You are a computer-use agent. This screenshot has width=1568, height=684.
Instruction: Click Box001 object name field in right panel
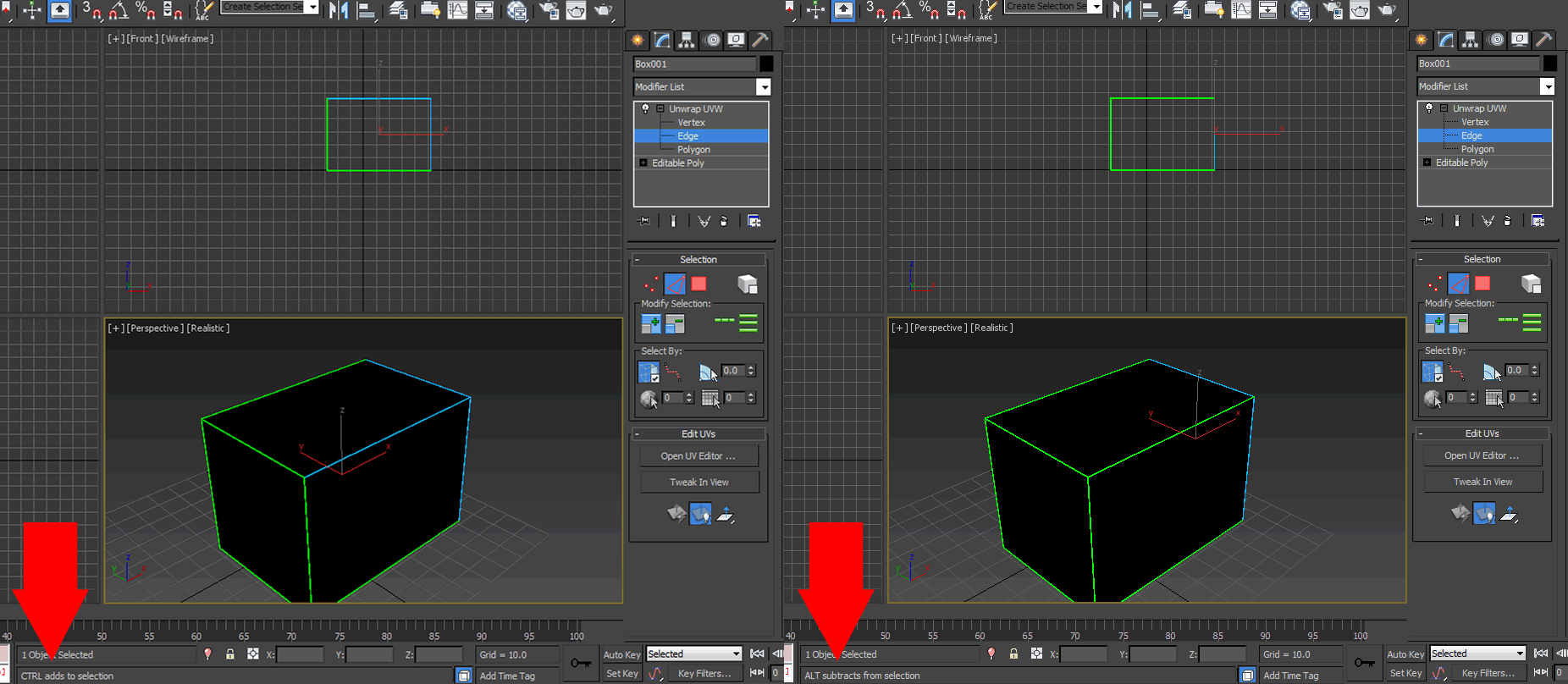1477,63
